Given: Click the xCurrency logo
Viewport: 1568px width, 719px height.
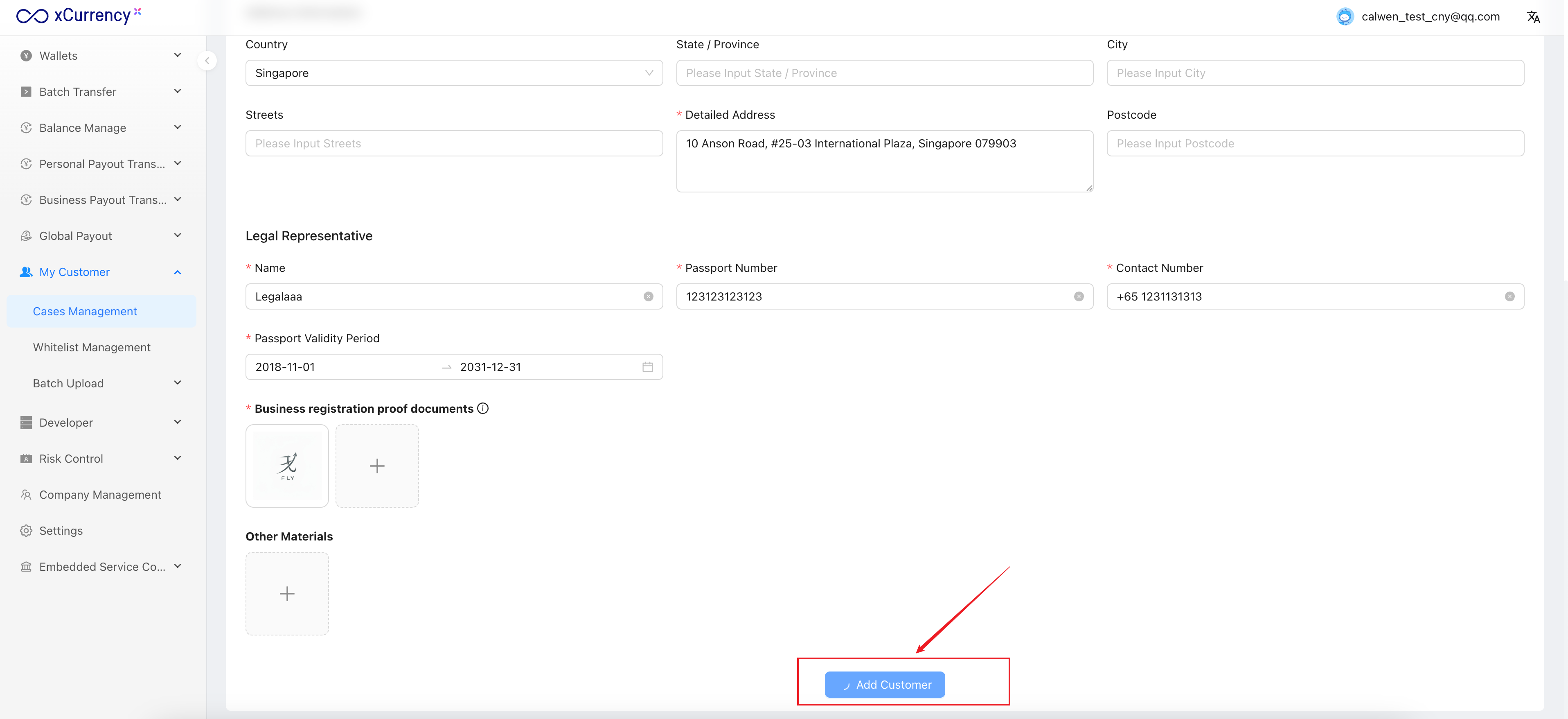Looking at the screenshot, I should pyautogui.click(x=78, y=15).
